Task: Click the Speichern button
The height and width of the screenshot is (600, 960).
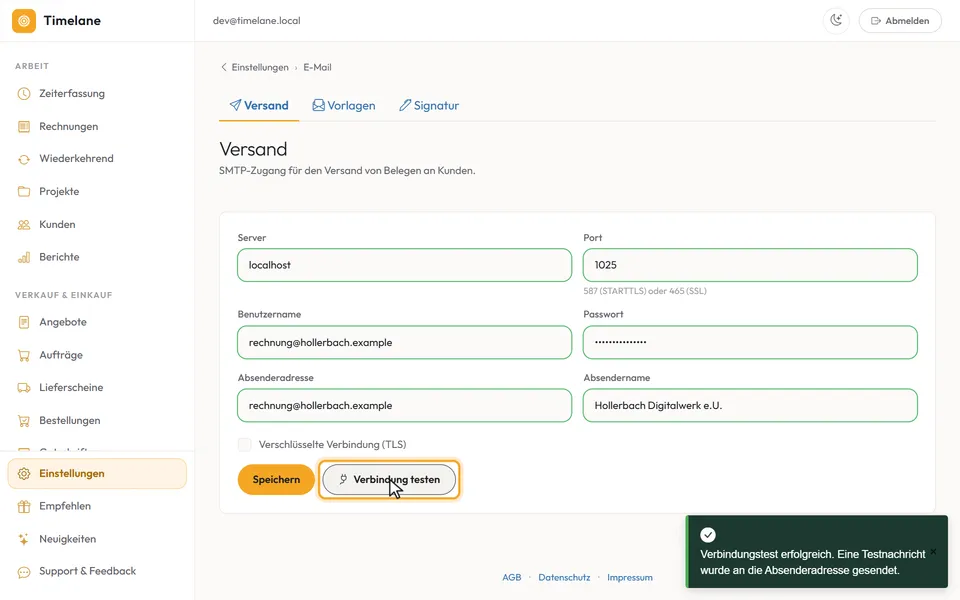Action: pos(276,479)
